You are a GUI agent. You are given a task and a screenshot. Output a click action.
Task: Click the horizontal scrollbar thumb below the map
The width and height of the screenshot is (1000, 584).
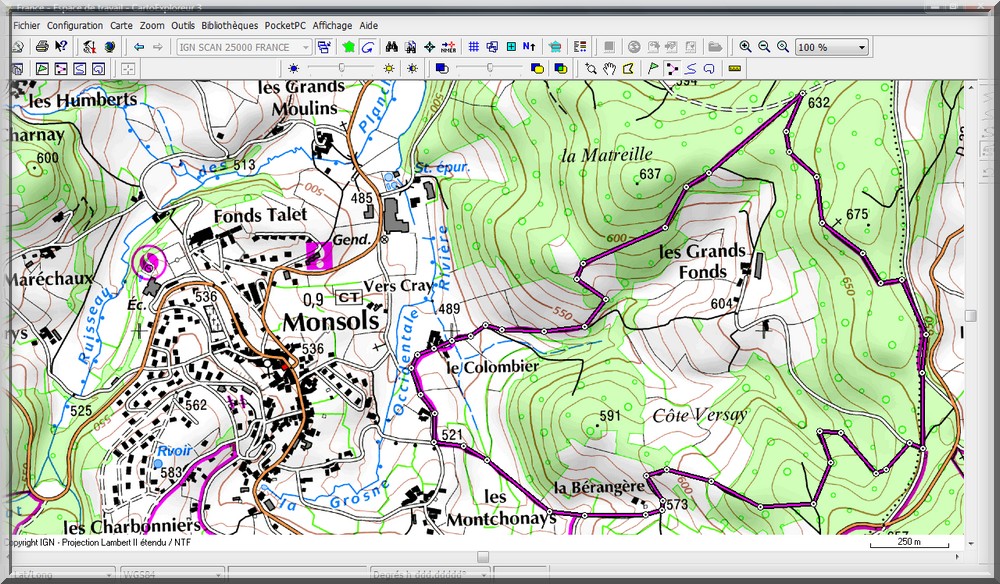pyautogui.click(x=483, y=557)
